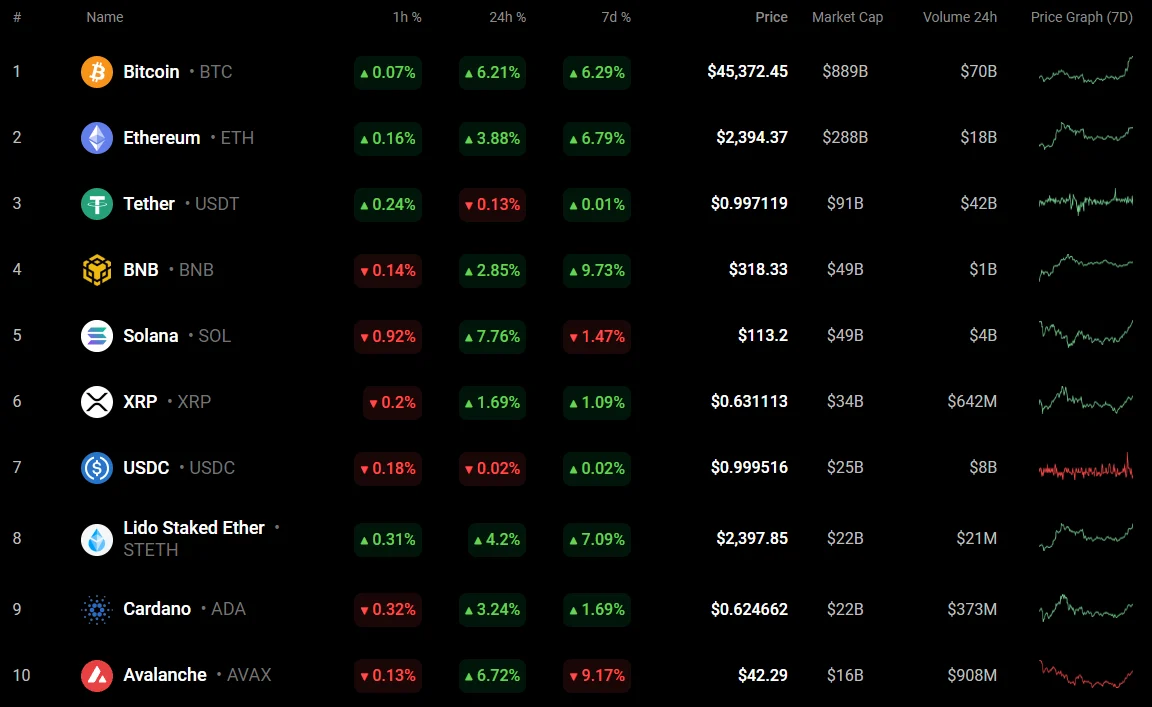Image resolution: width=1152 pixels, height=707 pixels.
Task: Open USDC's red 7-day price graph
Action: (1085, 468)
